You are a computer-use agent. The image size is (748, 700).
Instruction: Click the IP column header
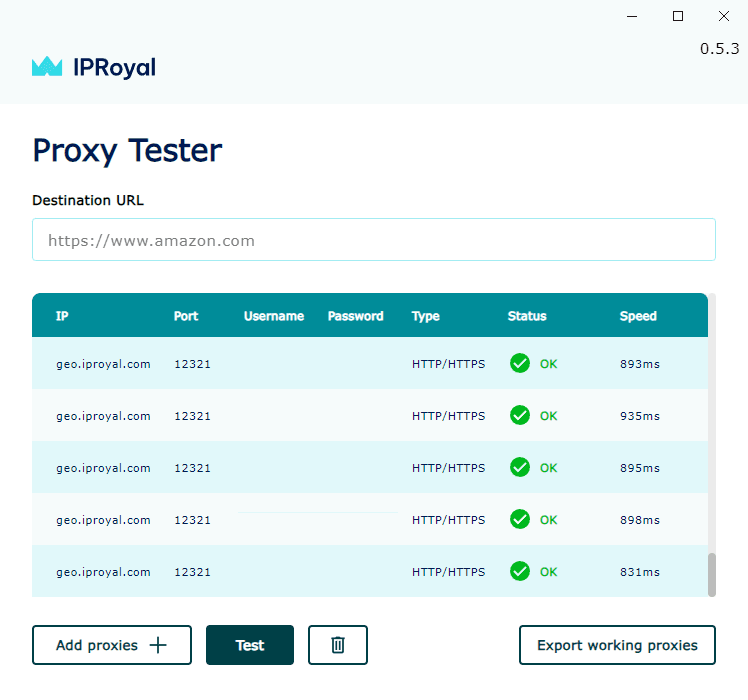coord(62,316)
